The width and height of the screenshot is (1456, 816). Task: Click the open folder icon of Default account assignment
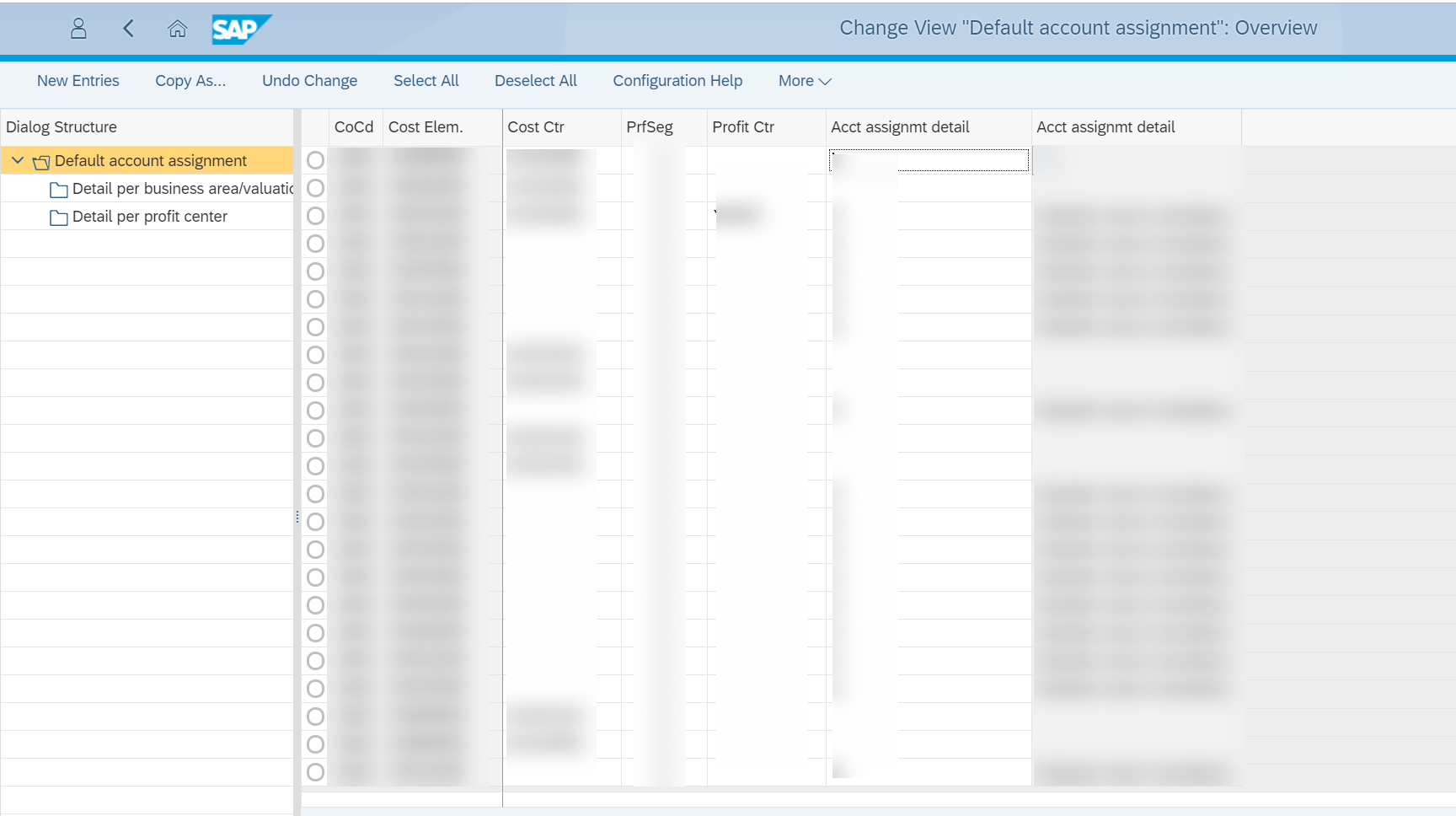41,162
